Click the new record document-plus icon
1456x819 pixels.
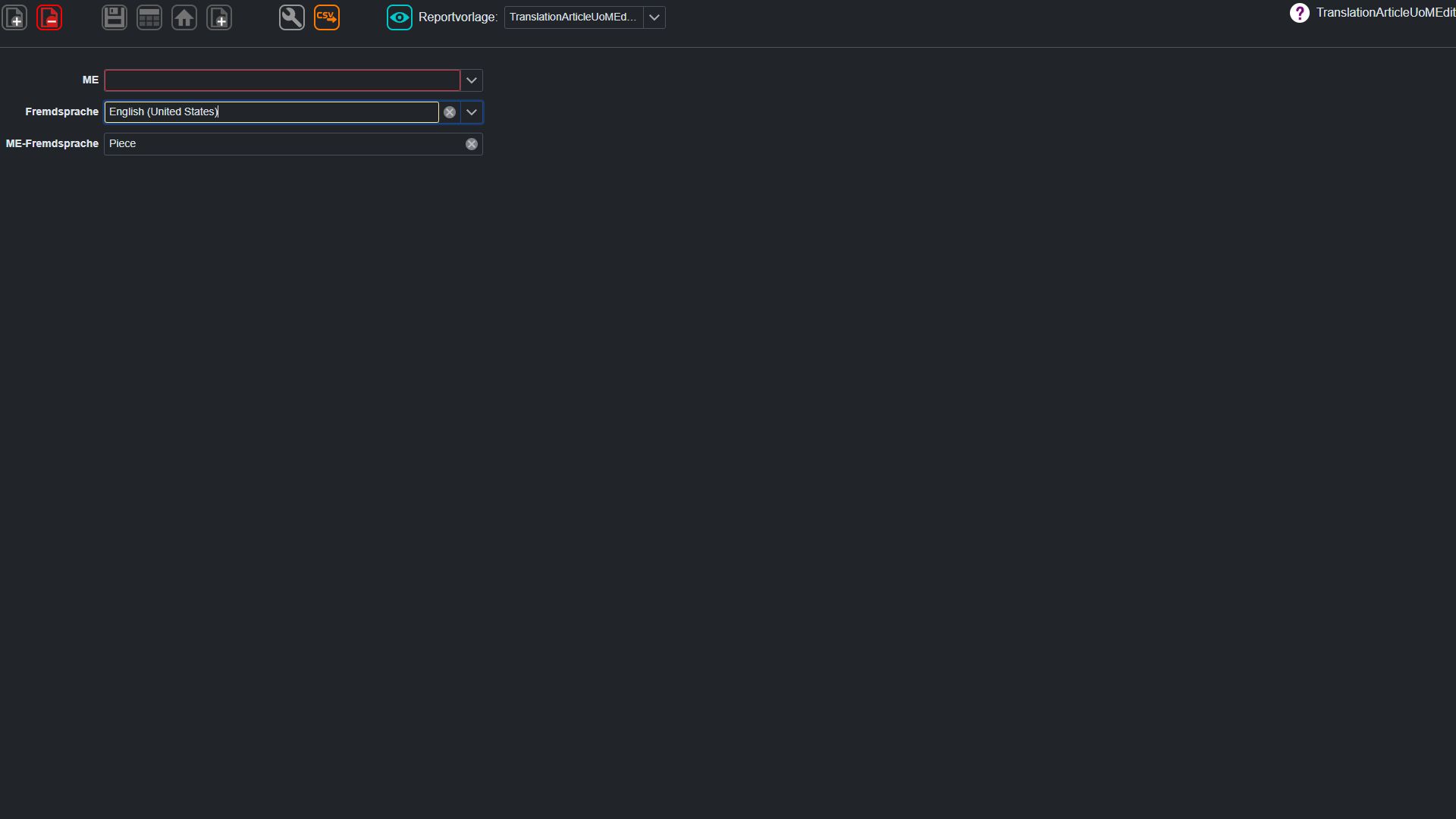click(x=14, y=17)
